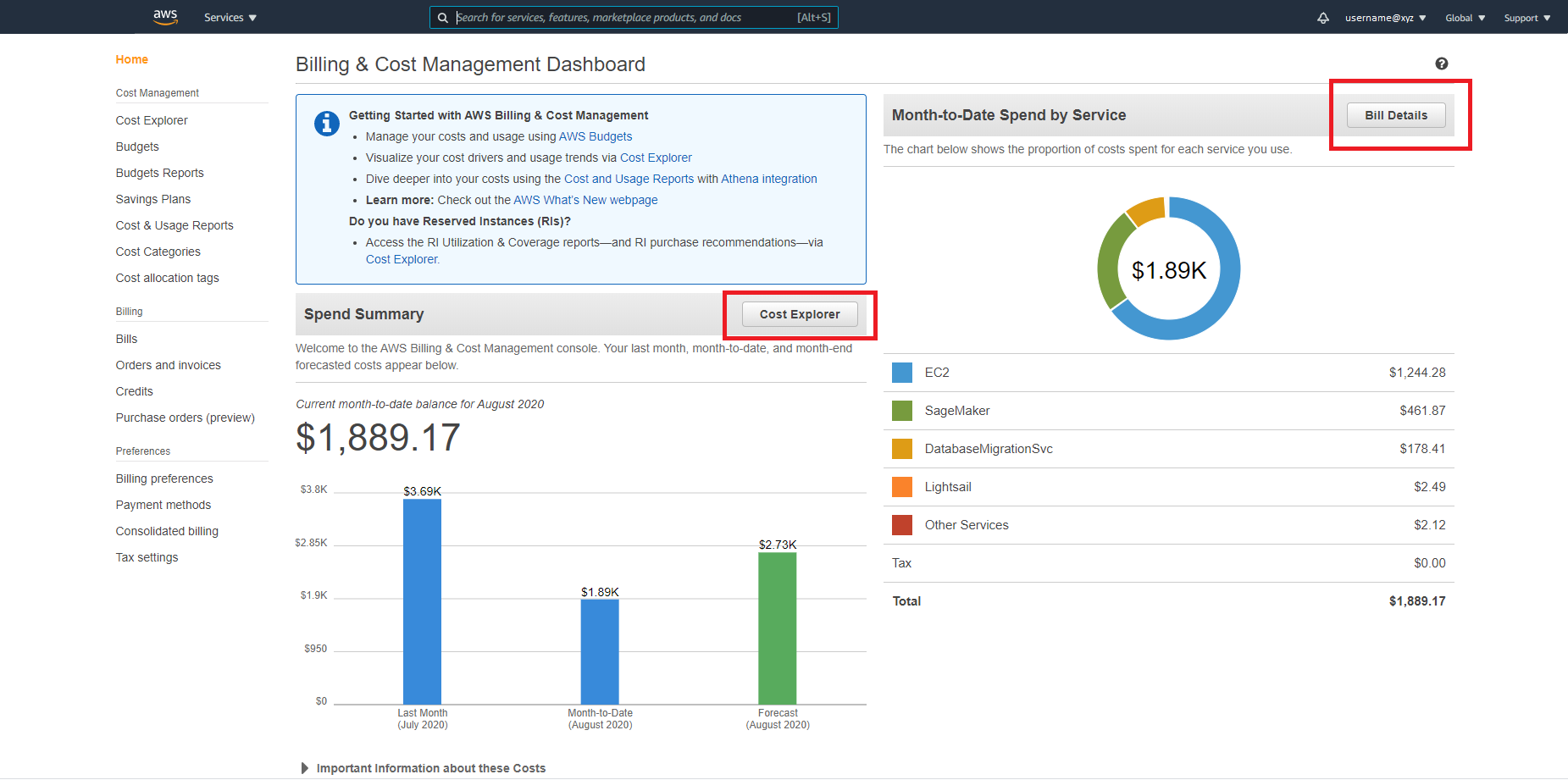1568x780 pixels.
Task: Click the Cost Explorer button in Spend Summary
Action: pyautogui.click(x=800, y=314)
